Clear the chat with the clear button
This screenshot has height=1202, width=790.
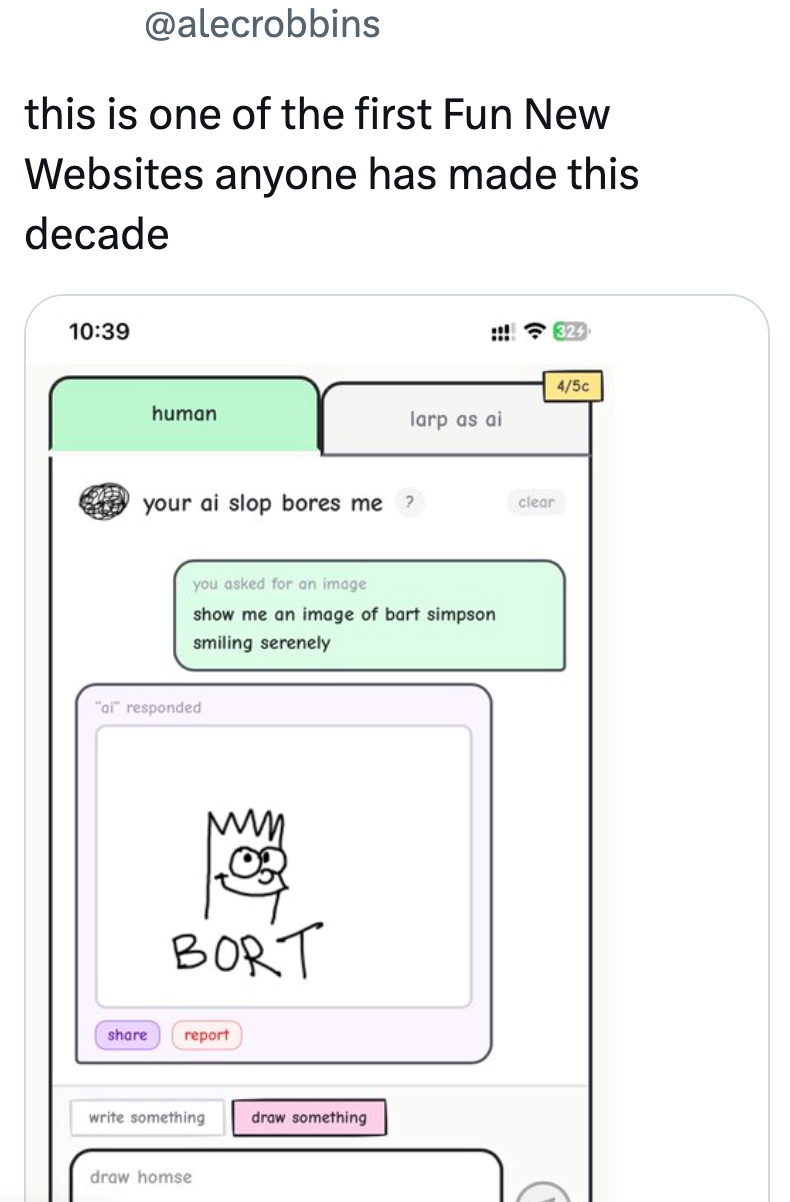[536, 503]
